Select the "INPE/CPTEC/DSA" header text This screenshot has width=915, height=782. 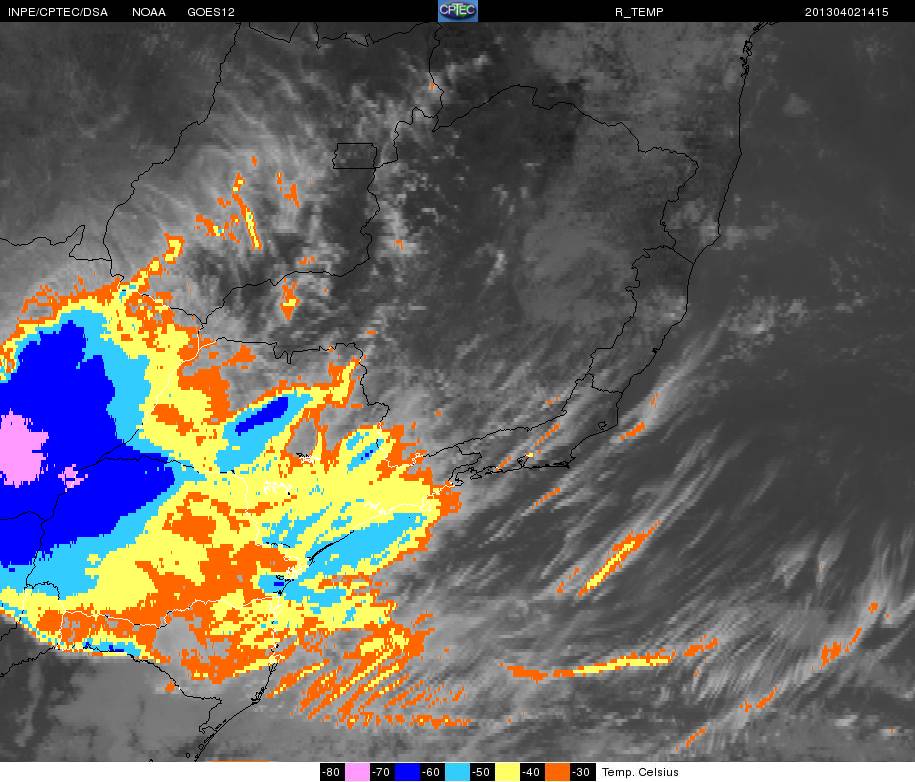point(58,12)
